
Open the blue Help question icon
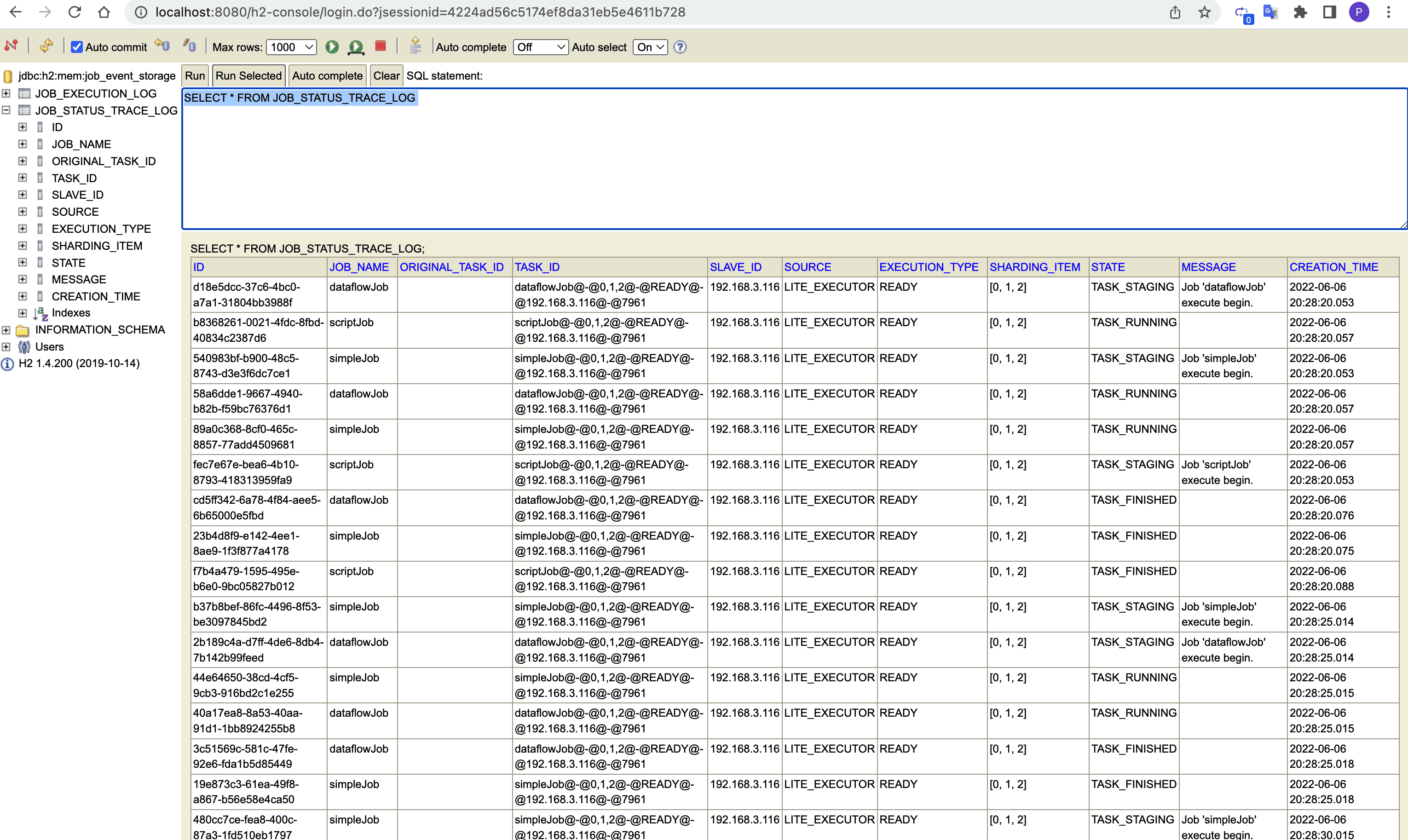coord(680,47)
